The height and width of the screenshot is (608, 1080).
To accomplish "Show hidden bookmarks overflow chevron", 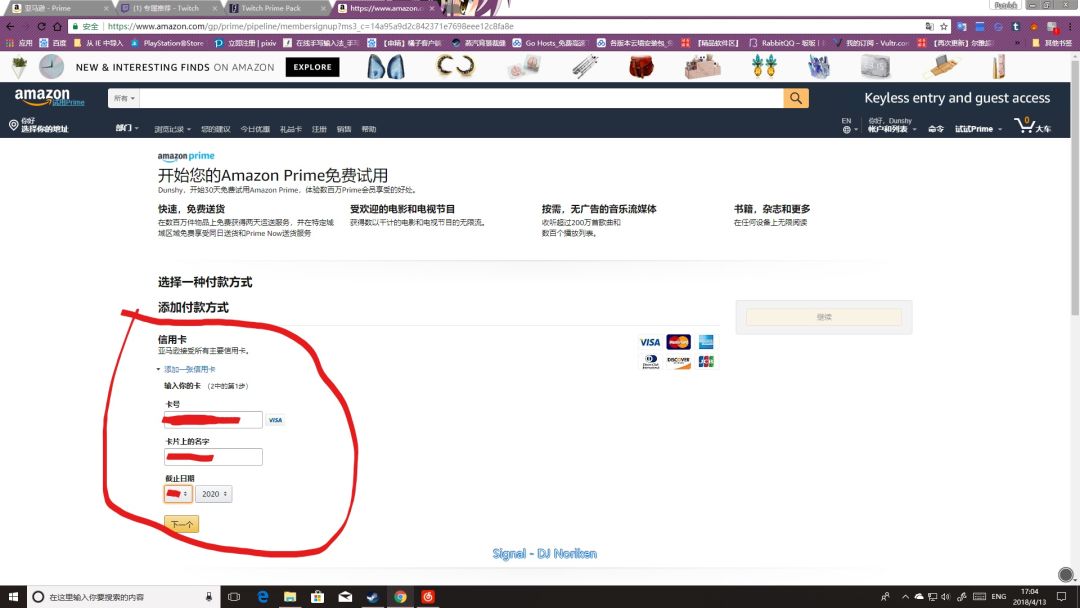I will (1017, 43).
